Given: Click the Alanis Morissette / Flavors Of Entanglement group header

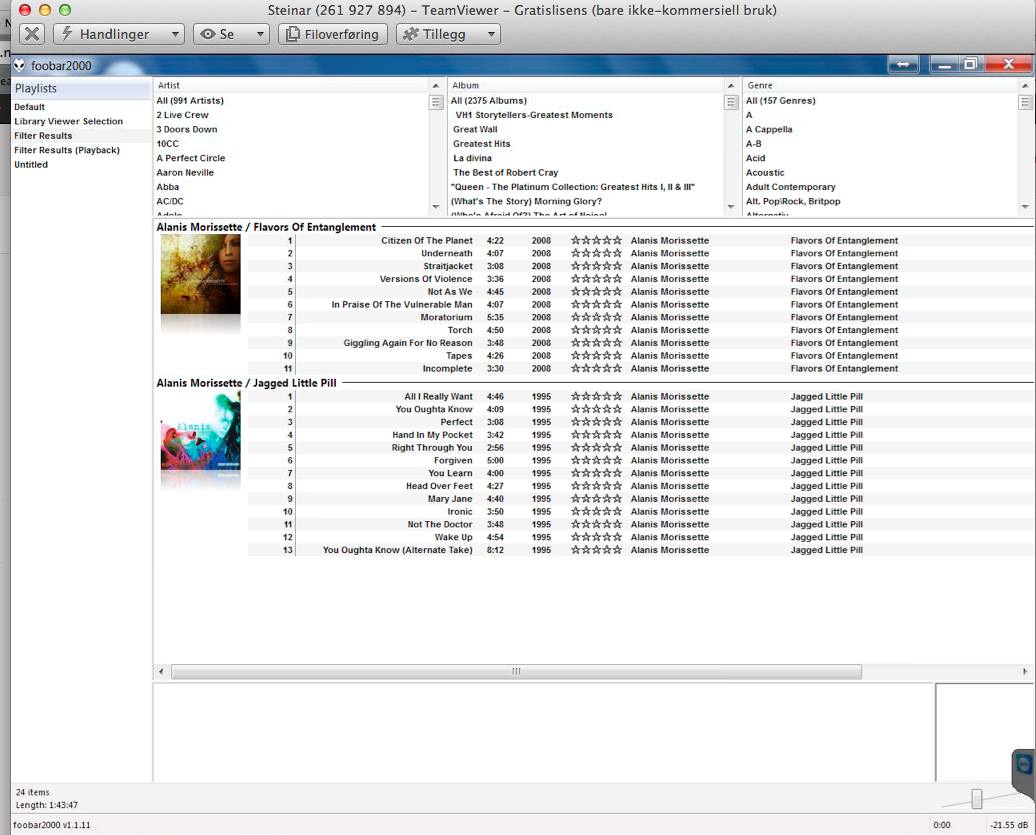Looking at the screenshot, I should (266, 227).
